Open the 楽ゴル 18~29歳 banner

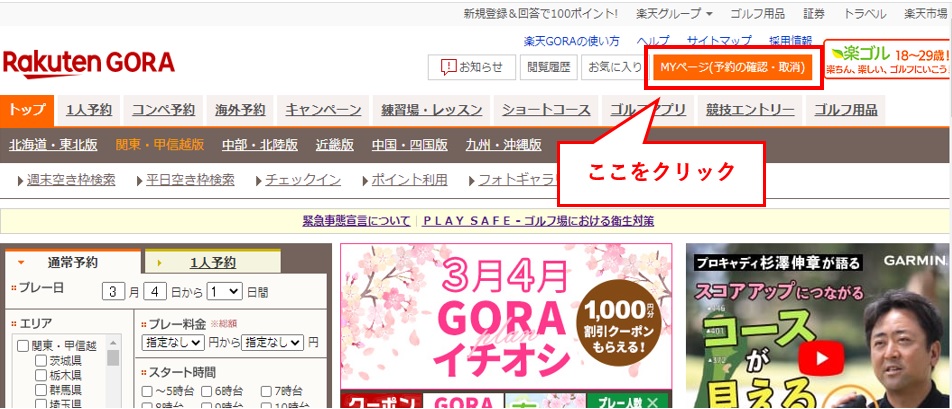pos(889,59)
